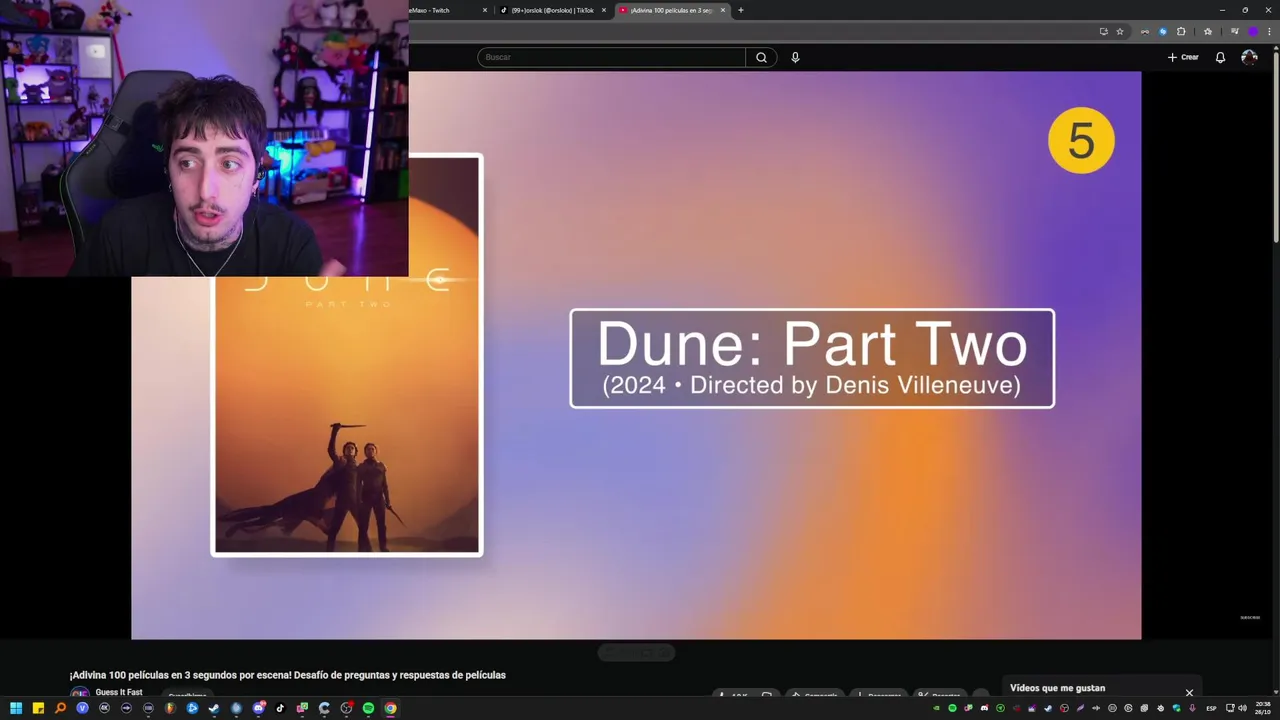Close the TikTok browser tab
The height and width of the screenshot is (720, 1280).
coord(603,10)
